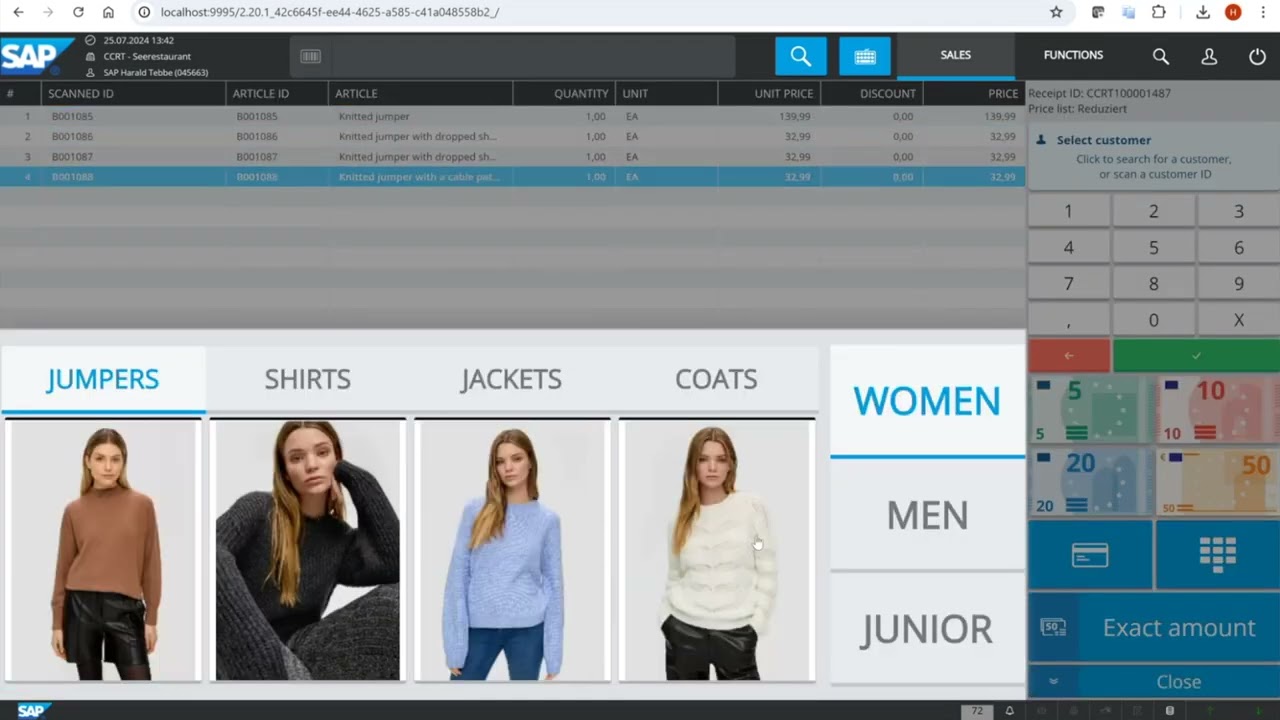Add the light blue jumper product
The image size is (1280, 720).
click(512, 550)
